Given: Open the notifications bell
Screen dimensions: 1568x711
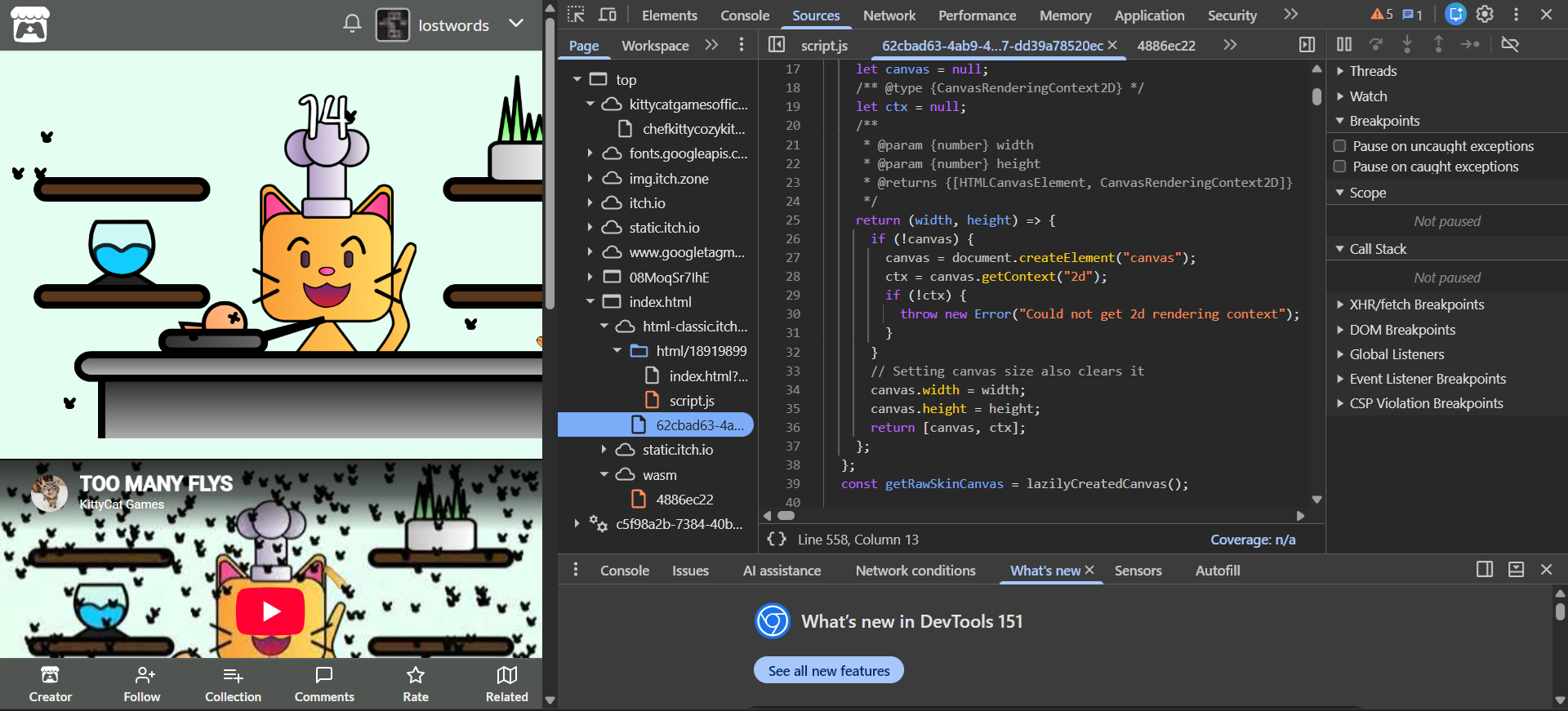Looking at the screenshot, I should coord(352,24).
